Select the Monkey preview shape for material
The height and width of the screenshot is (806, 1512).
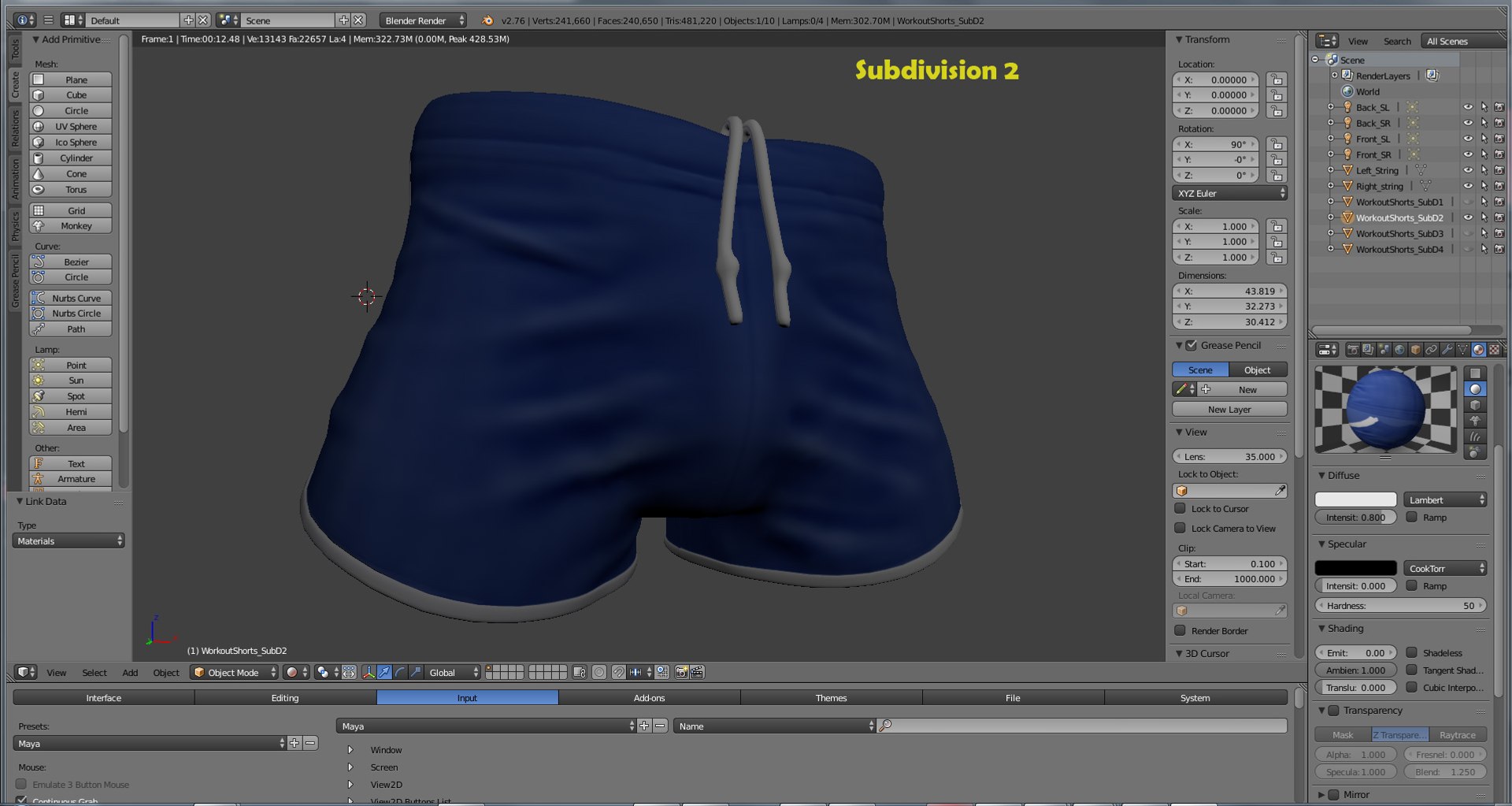coord(1475,421)
